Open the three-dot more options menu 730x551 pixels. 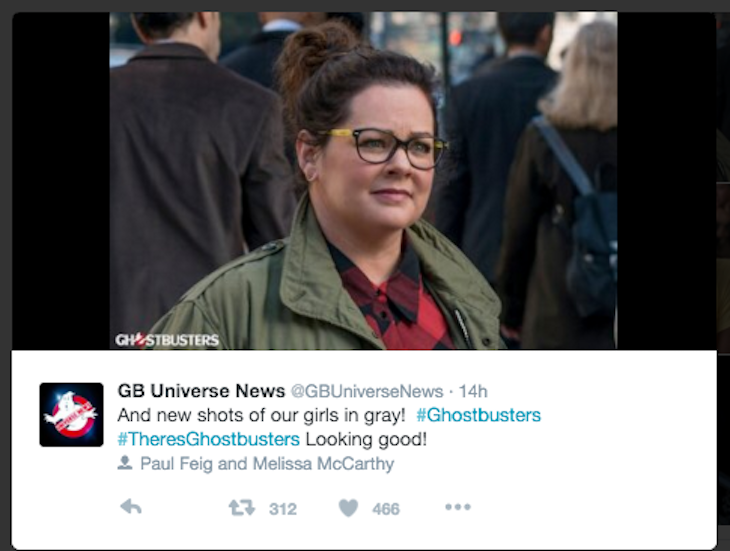point(458,507)
